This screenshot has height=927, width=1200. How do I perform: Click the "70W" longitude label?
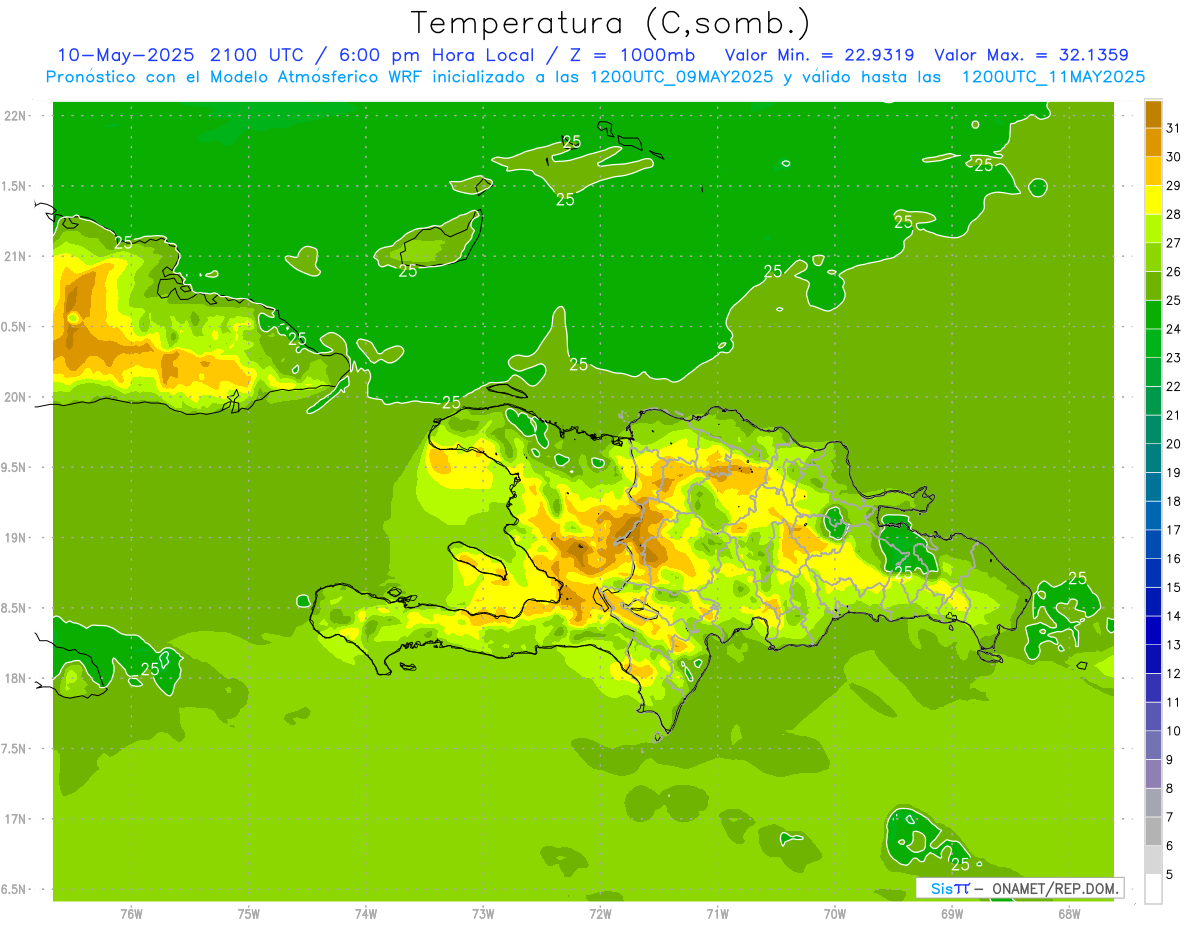pos(835,914)
